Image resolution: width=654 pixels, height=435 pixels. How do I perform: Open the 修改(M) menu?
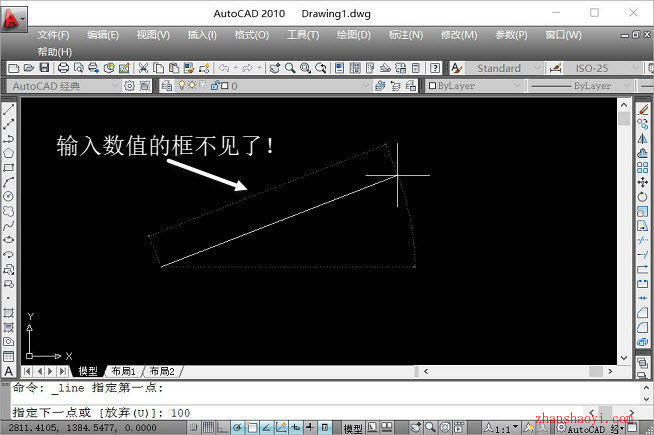459,35
